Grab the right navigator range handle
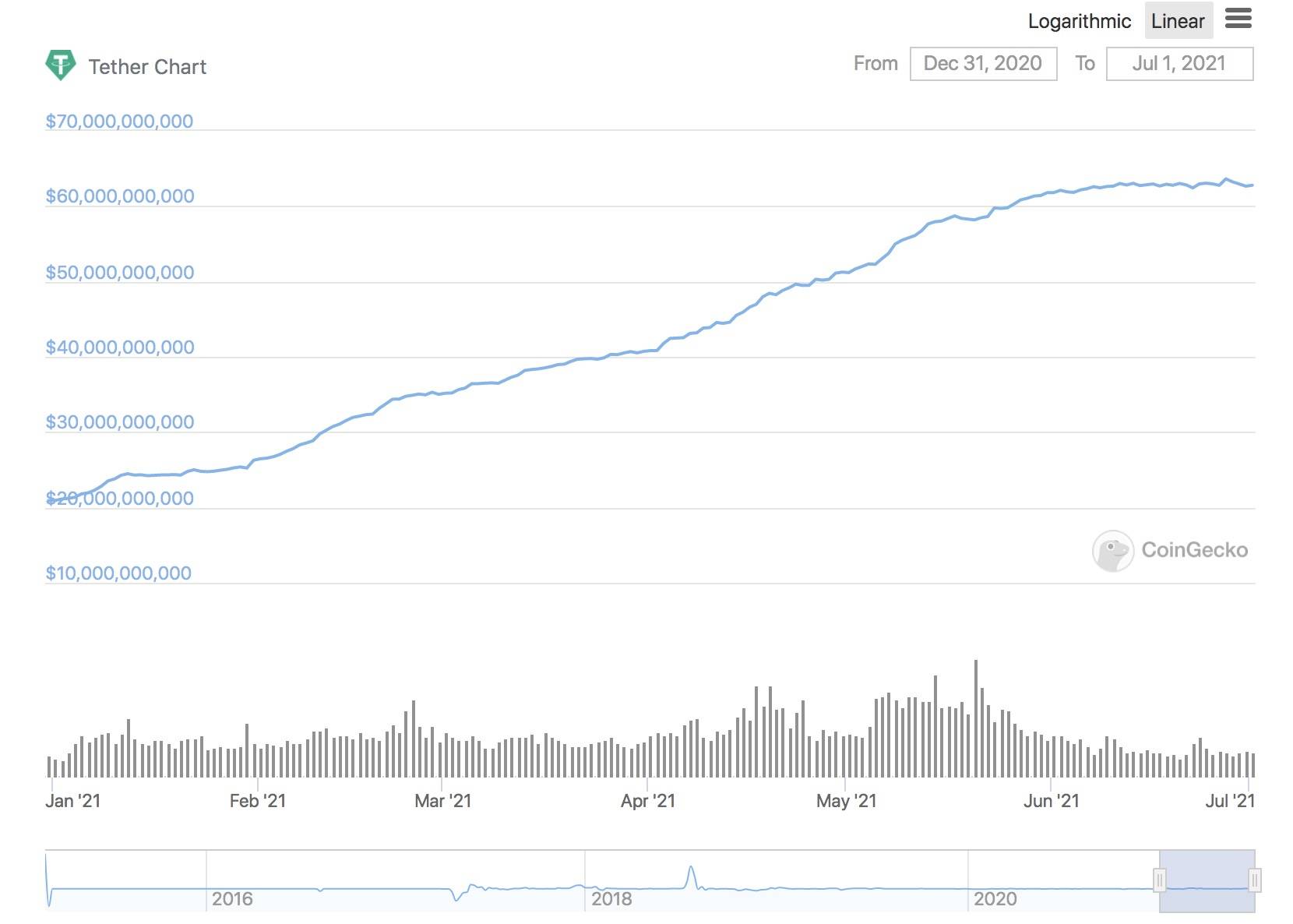The width and height of the screenshot is (1293, 924). pos(1255,880)
